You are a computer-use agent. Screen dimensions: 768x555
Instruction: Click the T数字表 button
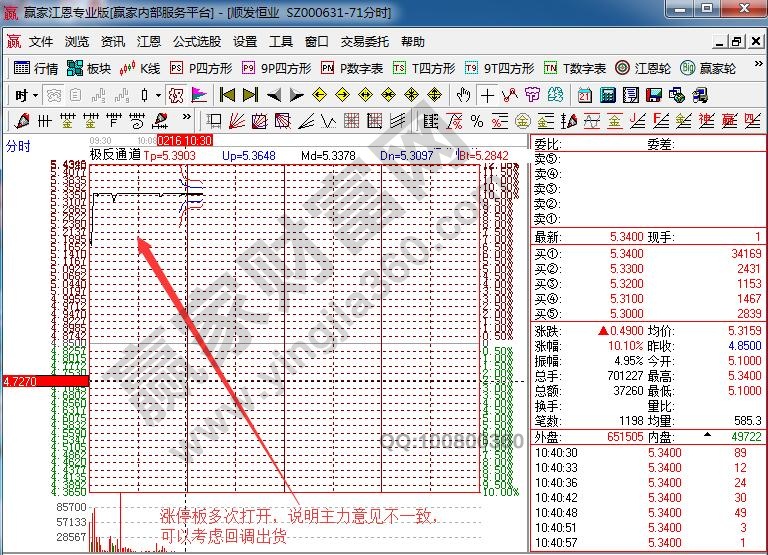575,68
